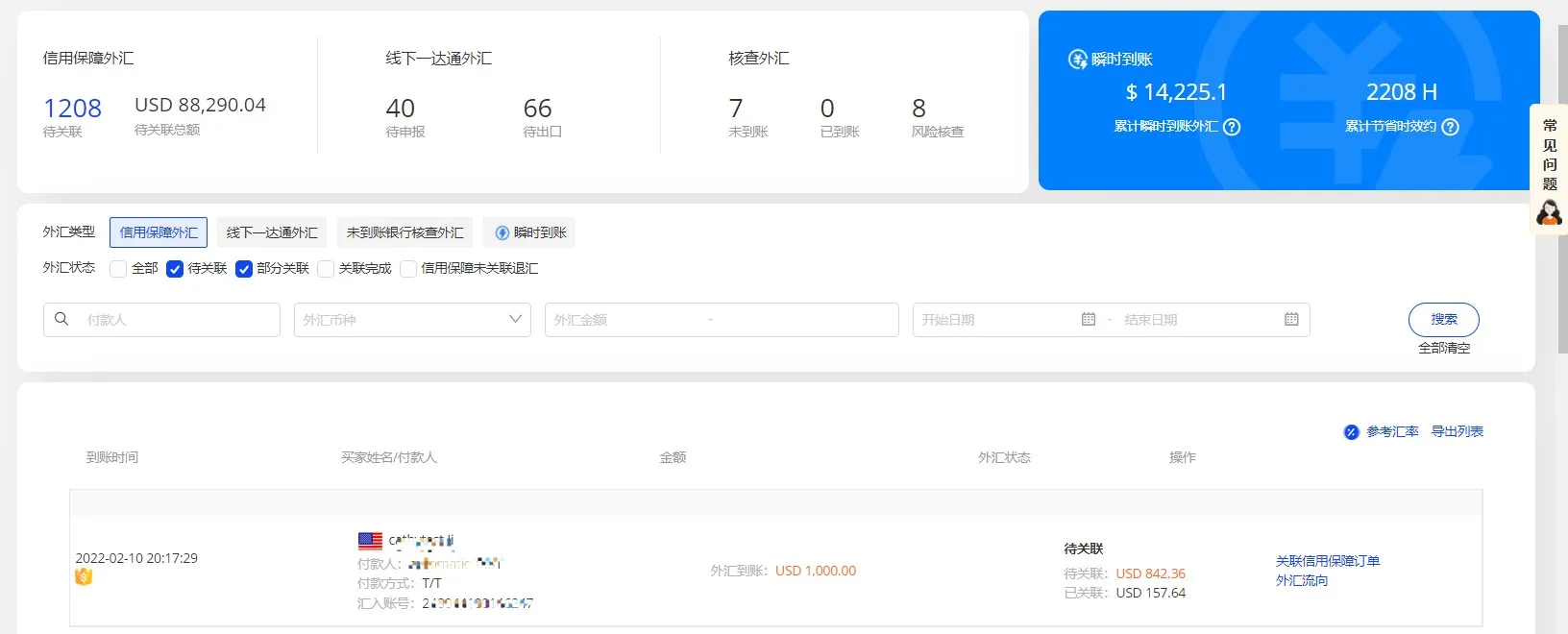
Task: Click the 参考汇率 percent icon
Action: tap(1351, 432)
